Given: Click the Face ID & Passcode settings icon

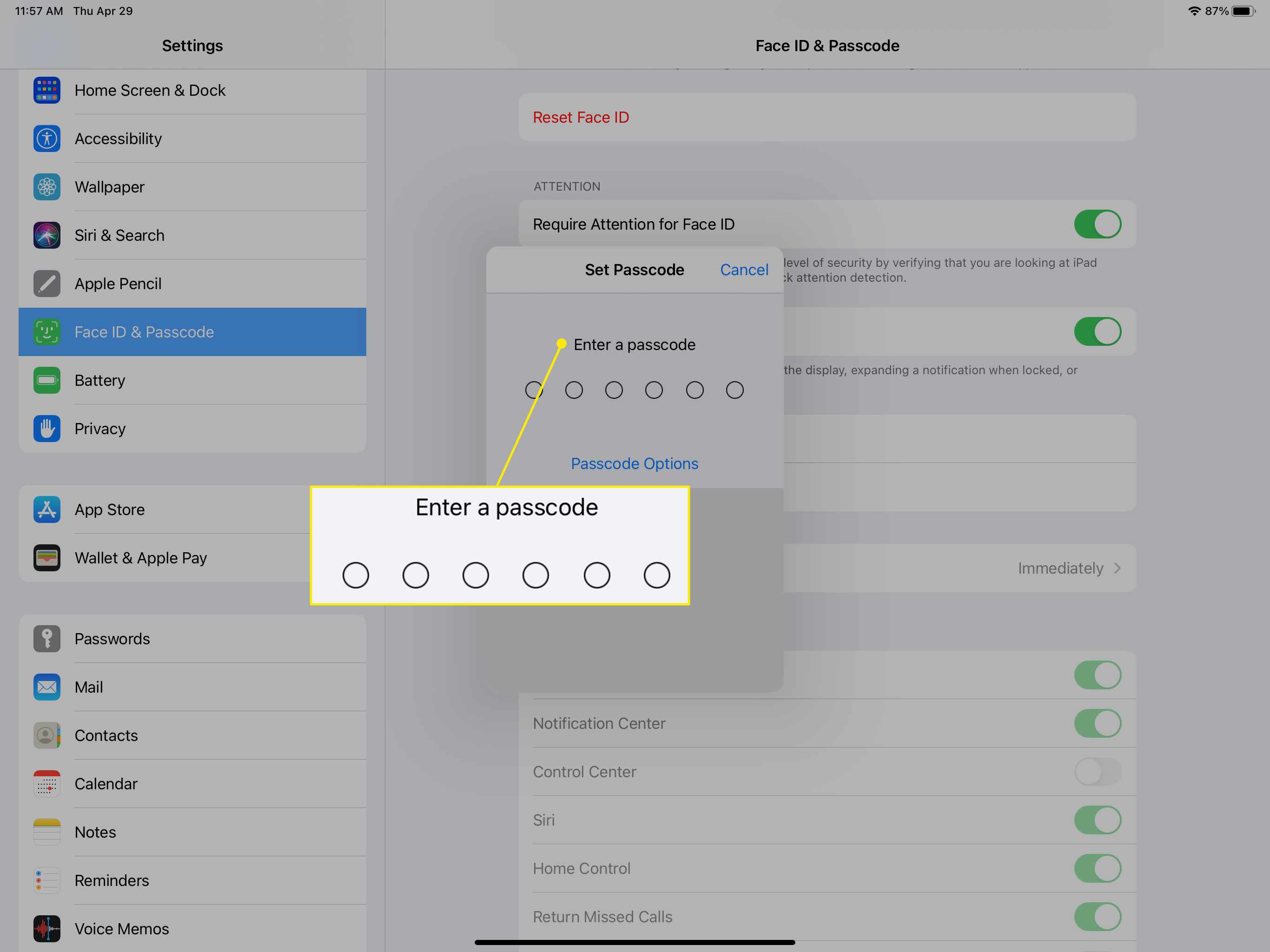Looking at the screenshot, I should [x=47, y=331].
